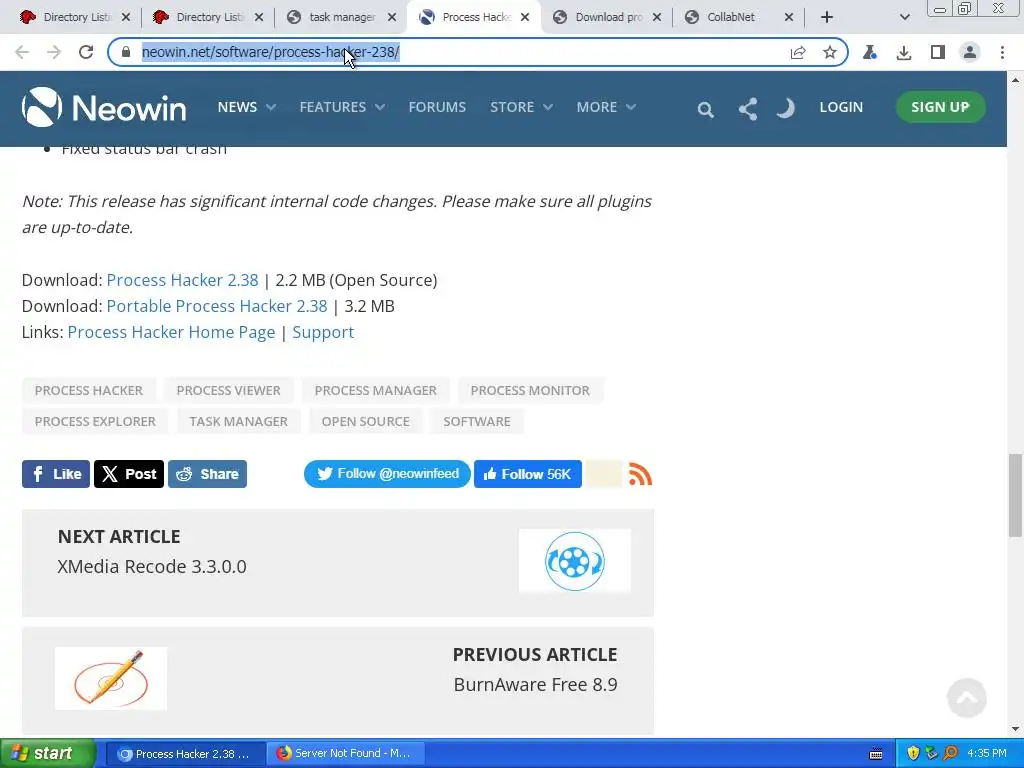The width and height of the screenshot is (1024, 768).
Task: Expand the FEATURES menu
Action: (x=342, y=107)
